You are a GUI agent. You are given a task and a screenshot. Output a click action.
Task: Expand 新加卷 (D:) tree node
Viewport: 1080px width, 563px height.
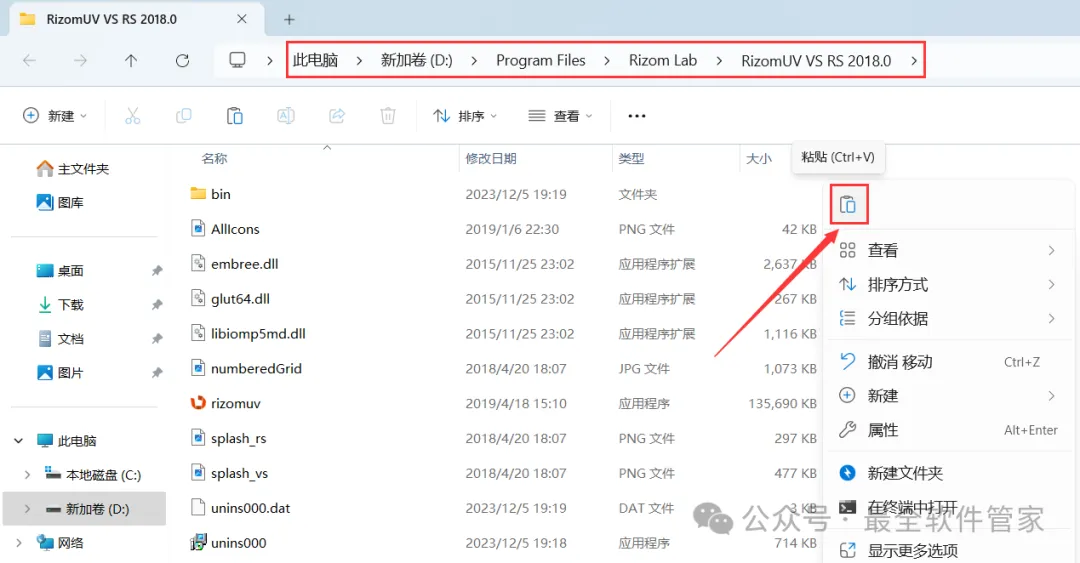click(x=27, y=509)
